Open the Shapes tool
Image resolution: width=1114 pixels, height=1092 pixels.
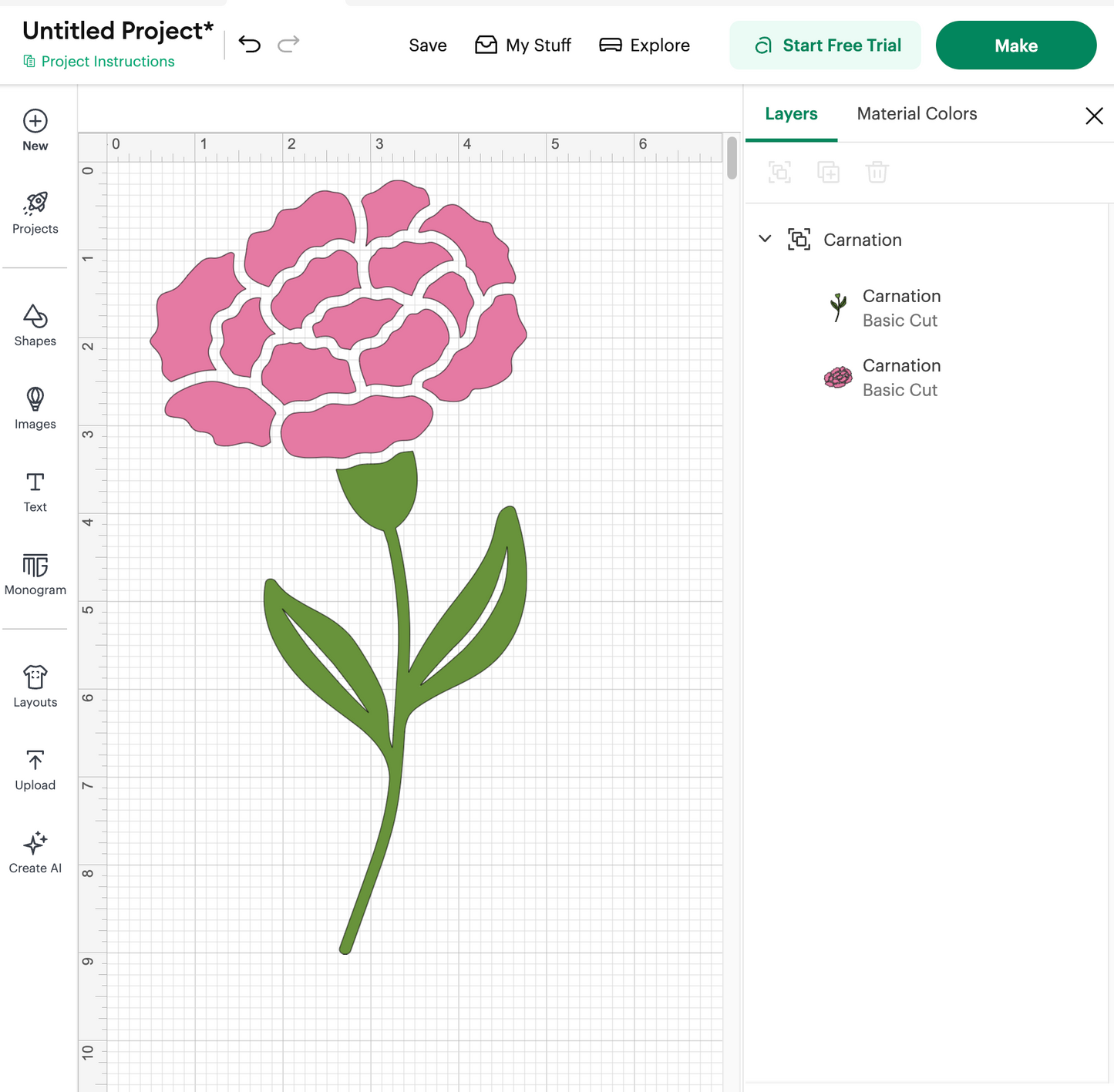coord(35,325)
